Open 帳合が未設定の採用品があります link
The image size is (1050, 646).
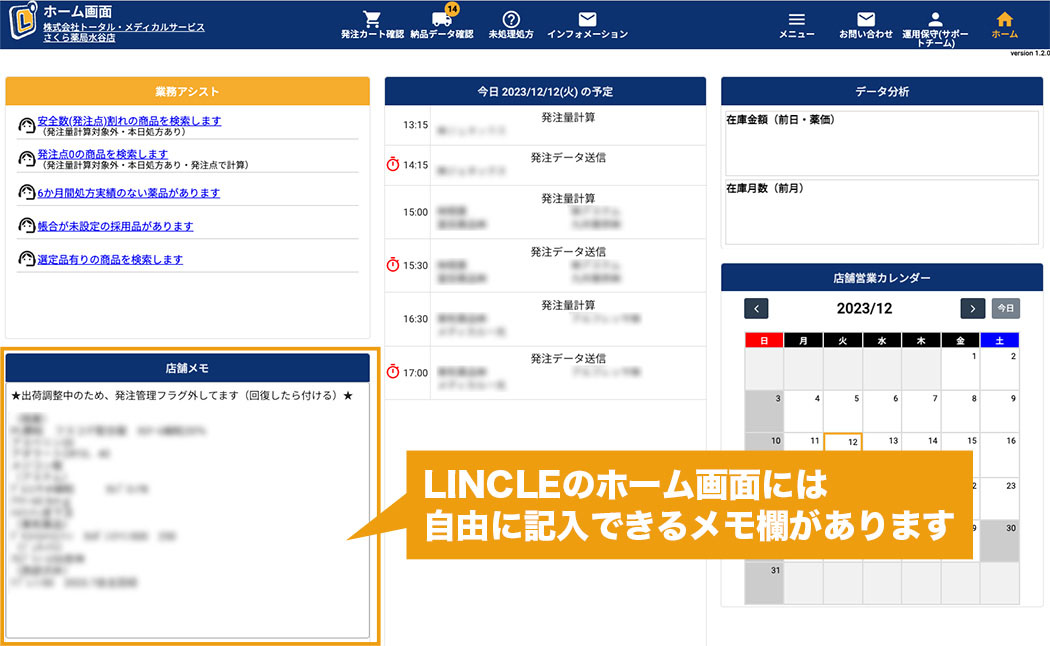(115, 226)
